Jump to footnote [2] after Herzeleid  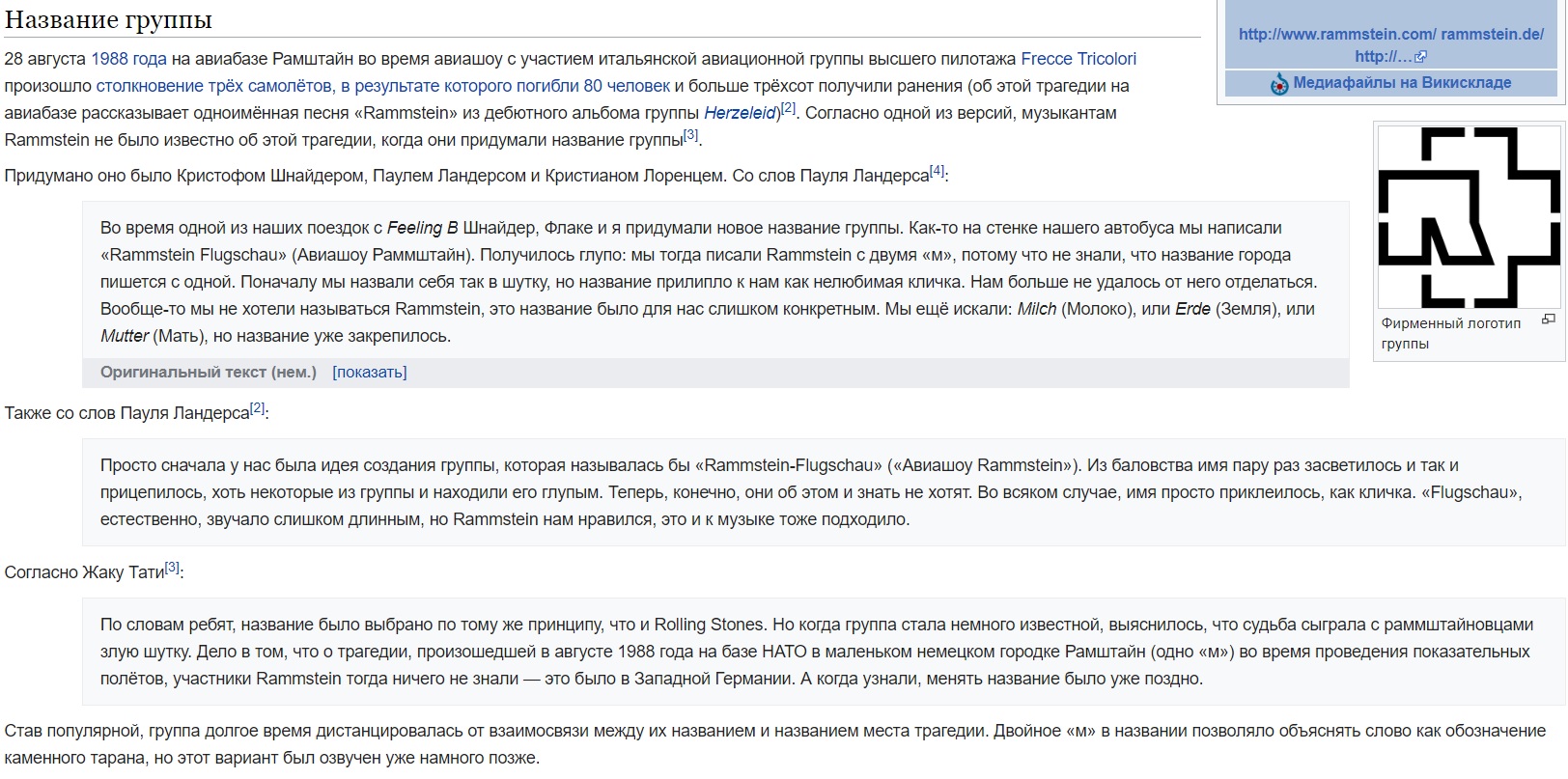(x=788, y=108)
